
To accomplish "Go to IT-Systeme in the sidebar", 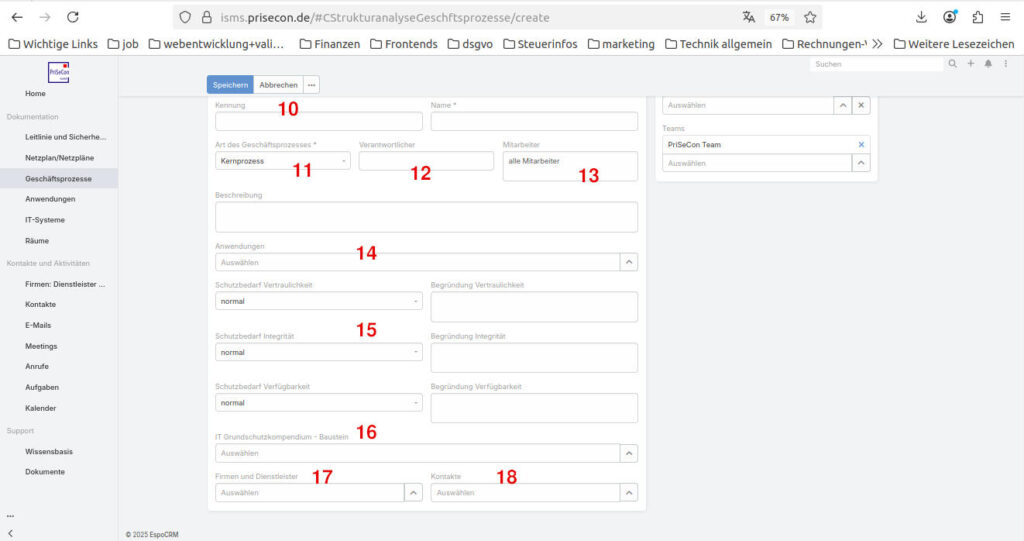I will click(x=44, y=220).
